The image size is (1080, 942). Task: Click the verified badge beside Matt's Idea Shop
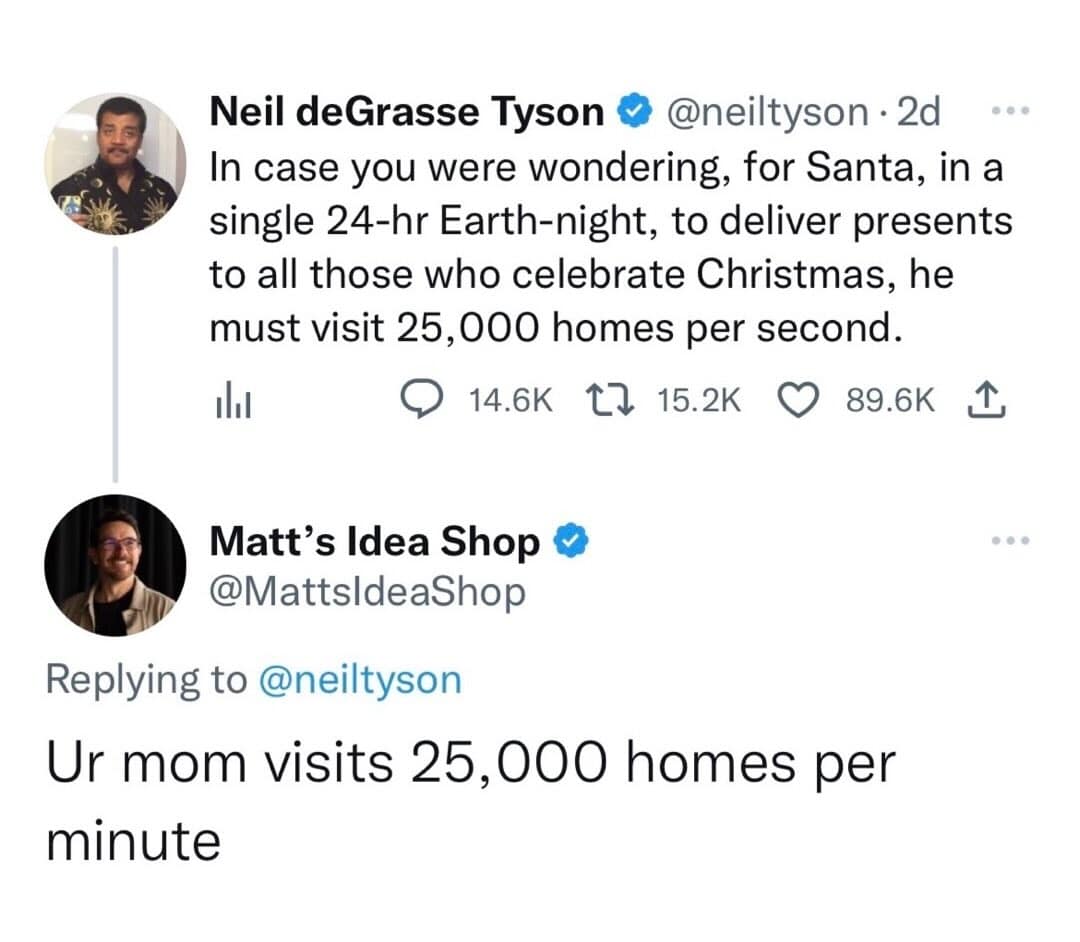click(x=570, y=541)
